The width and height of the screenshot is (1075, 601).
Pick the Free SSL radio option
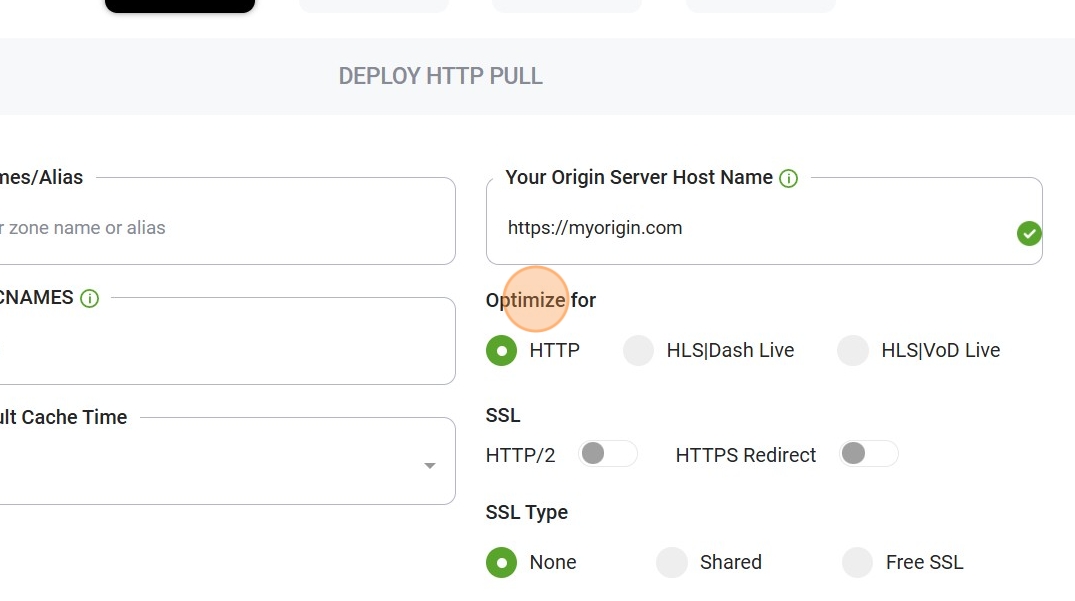pyautogui.click(x=857, y=563)
